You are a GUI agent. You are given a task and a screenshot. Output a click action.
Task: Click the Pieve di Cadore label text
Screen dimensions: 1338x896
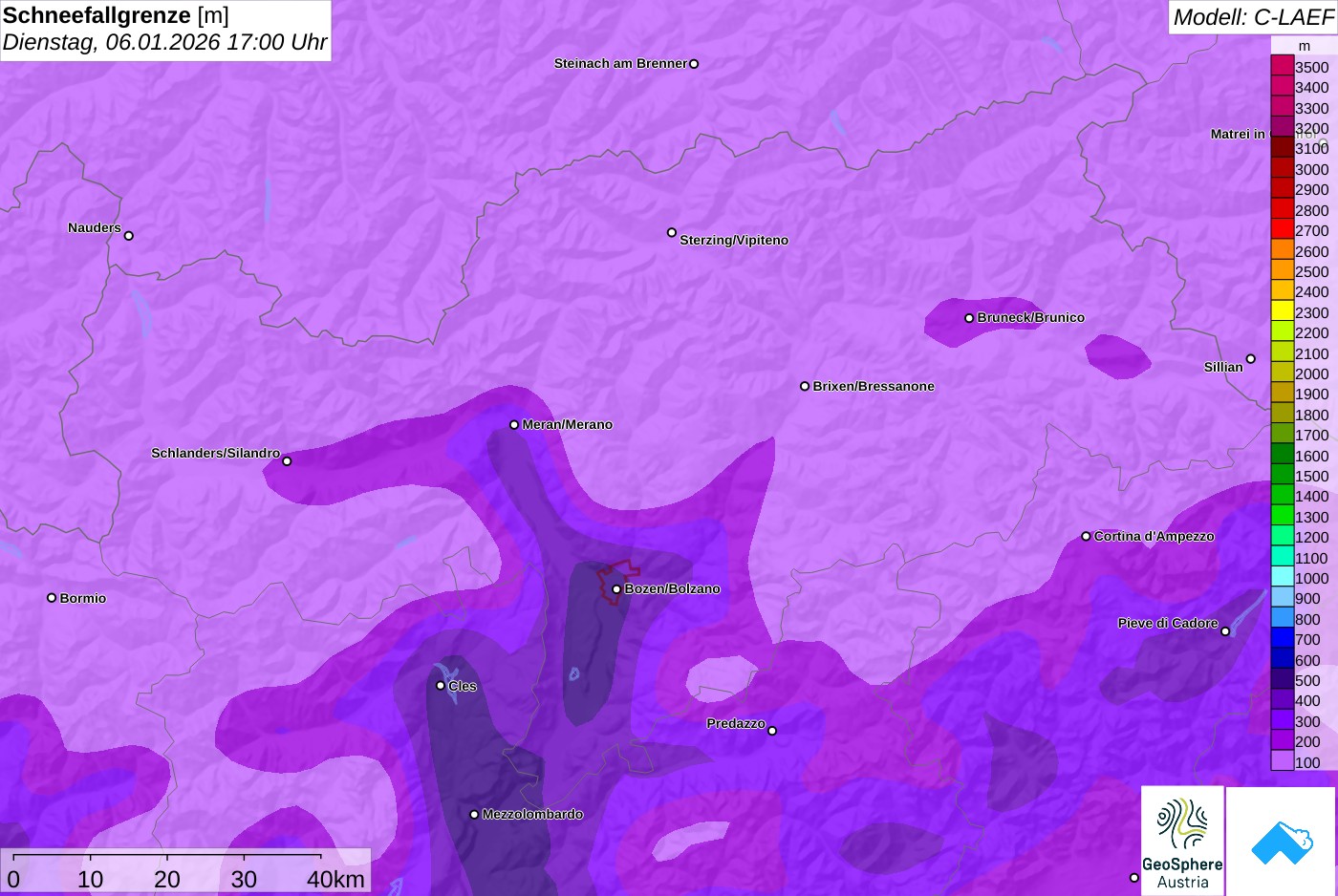coord(1168,624)
